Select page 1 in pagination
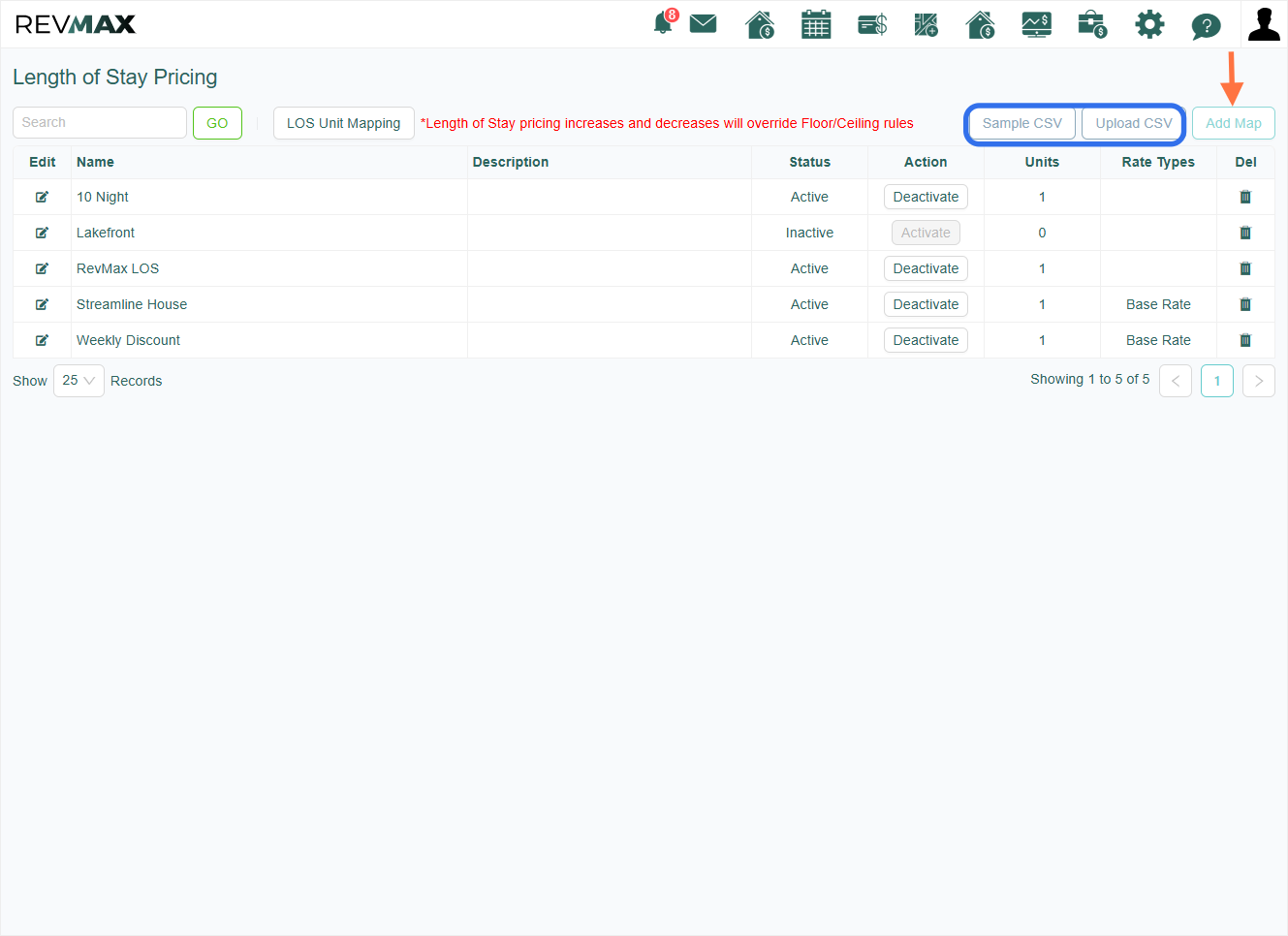 [1217, 381]
